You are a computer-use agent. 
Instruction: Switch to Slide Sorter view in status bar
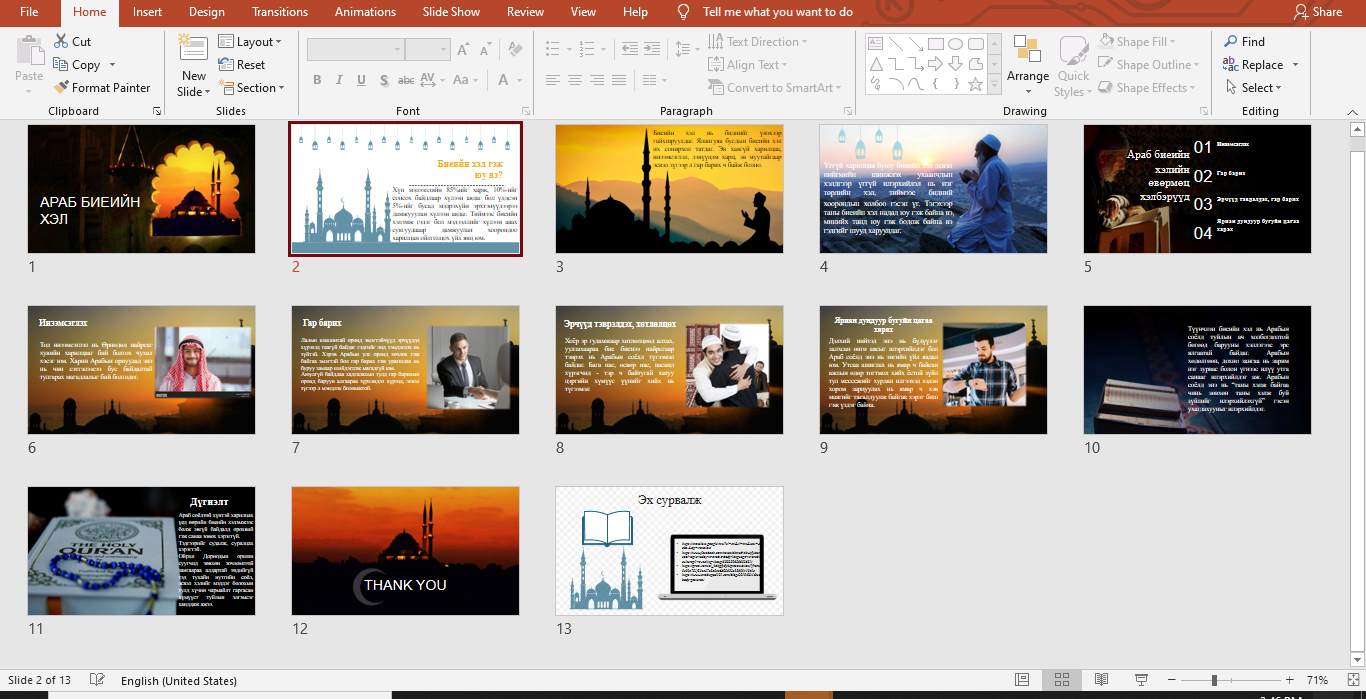(x=1061, y=679)
